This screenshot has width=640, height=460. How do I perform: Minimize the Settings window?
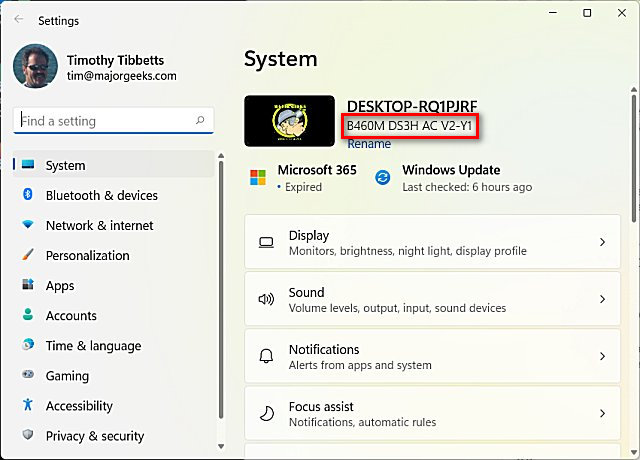(x=553, y=13)
